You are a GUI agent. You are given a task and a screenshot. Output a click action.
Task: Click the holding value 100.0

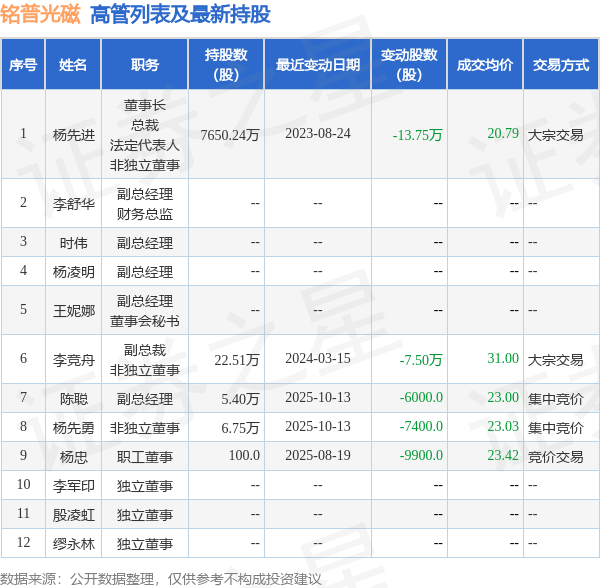[x=244, y=455]
